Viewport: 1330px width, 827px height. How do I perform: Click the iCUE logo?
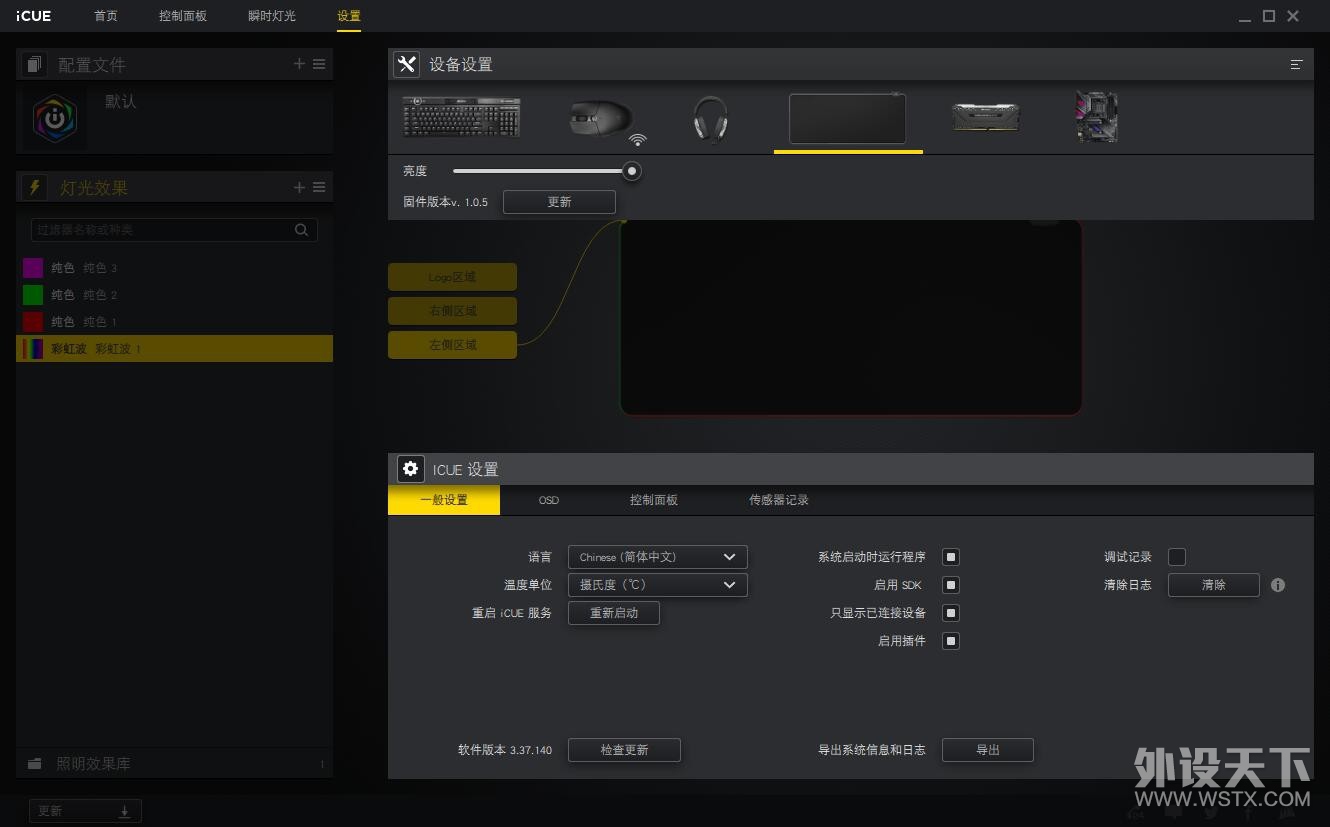34,16
